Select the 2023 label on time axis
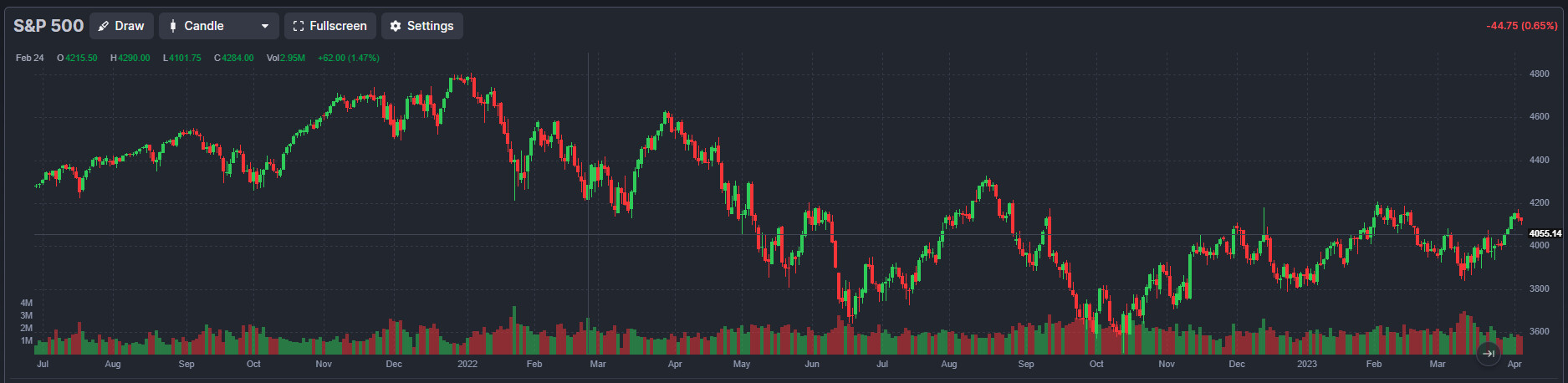 click(1306, 365)
